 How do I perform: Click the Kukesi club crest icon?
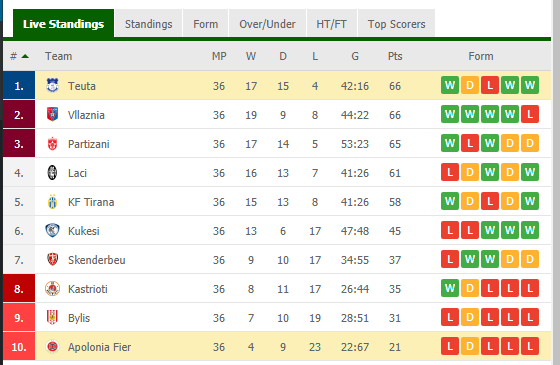tap(52, 231)
